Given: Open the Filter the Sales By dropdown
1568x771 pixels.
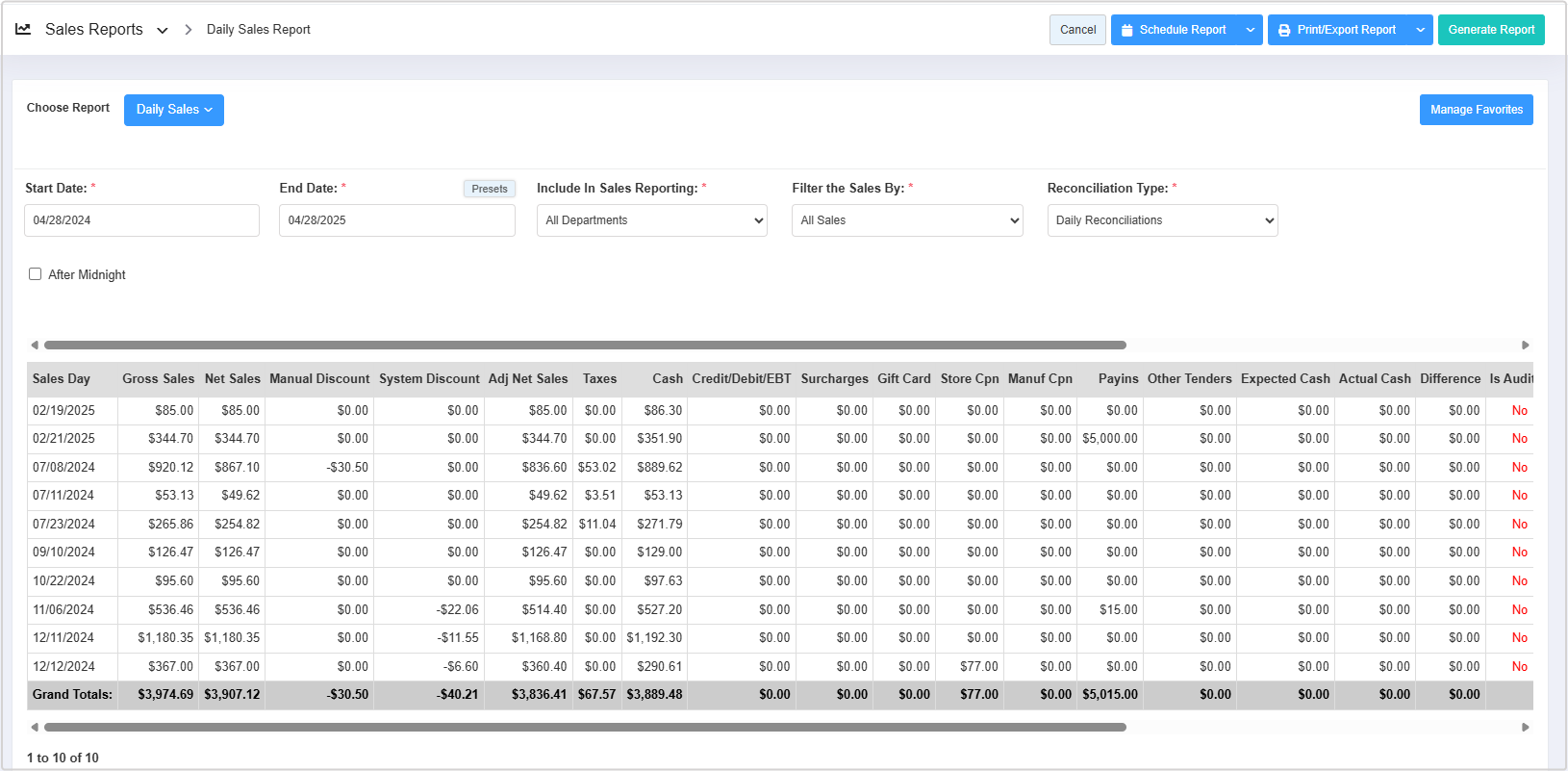Looking at the screenshot, I should point(906,220).
